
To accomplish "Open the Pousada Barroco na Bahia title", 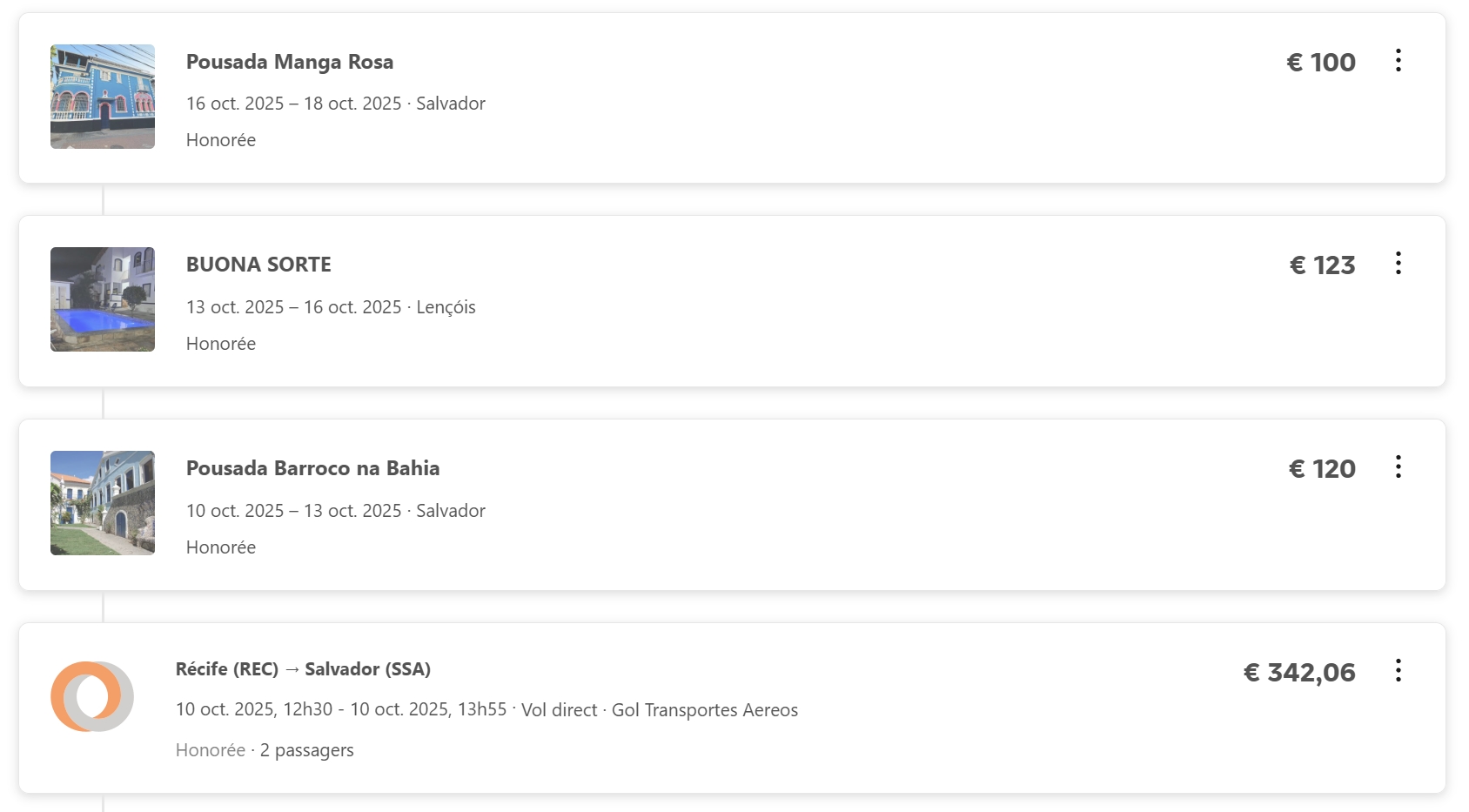I will pos(312,468).
